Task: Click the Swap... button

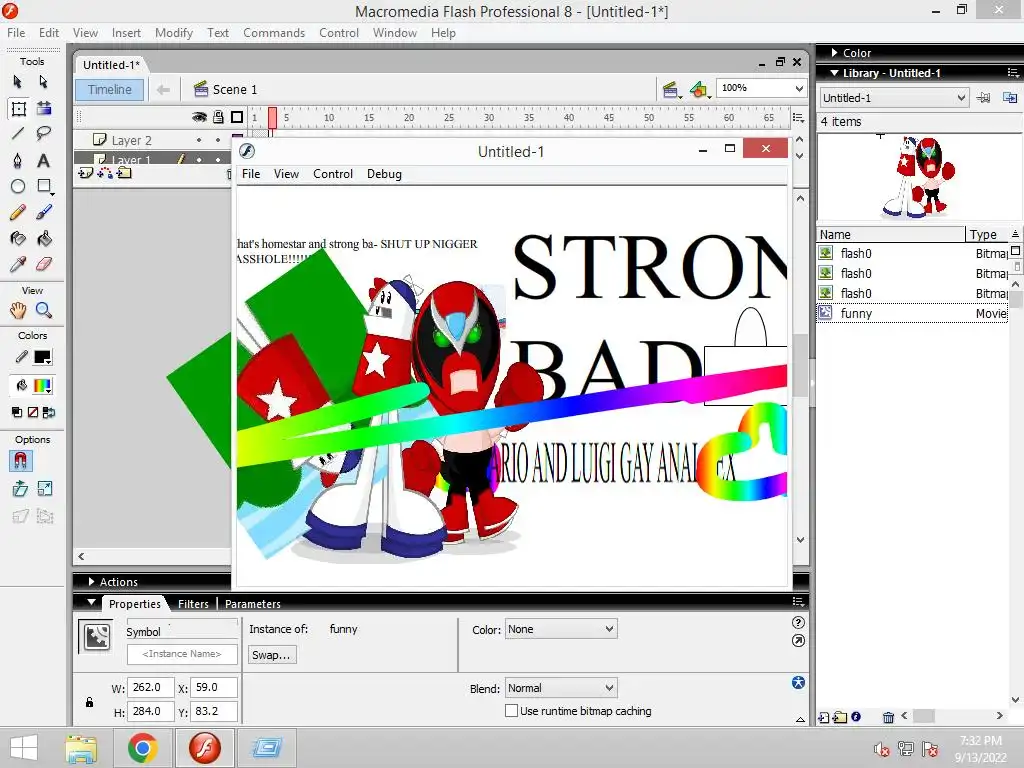Action: click(272, 654)
